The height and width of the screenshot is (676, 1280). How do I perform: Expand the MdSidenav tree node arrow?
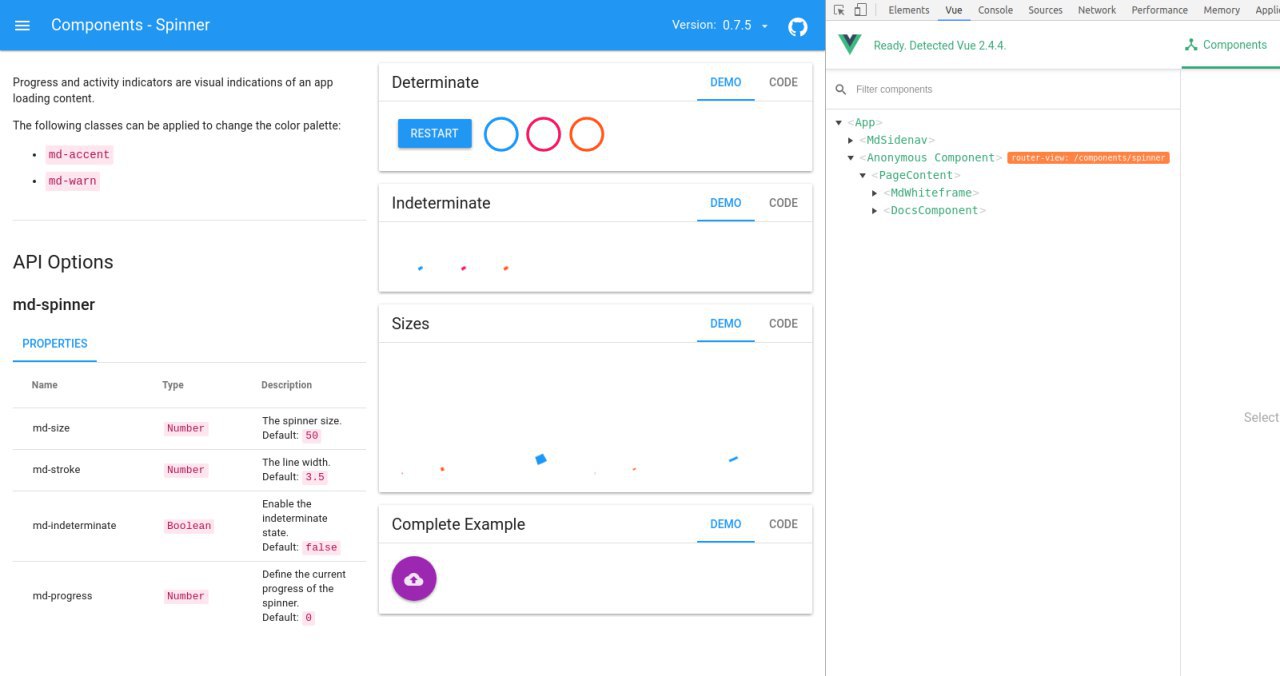click(x=851, y=141)
